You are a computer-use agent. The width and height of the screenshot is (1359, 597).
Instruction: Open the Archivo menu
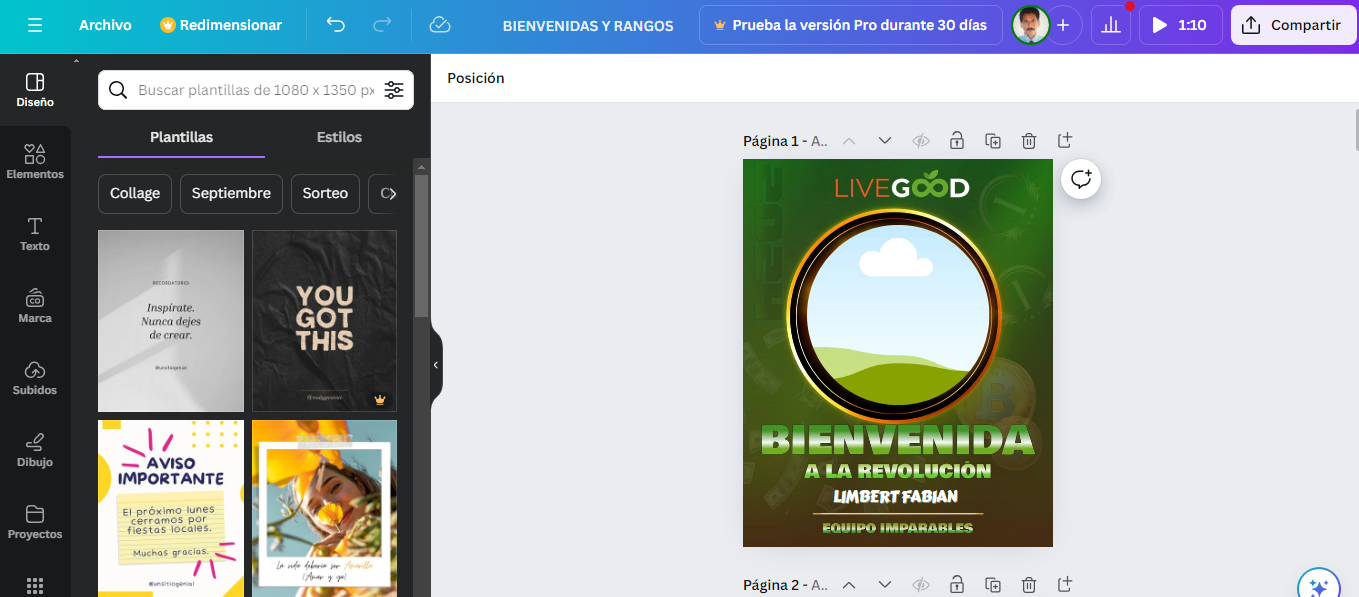click(x=105, y=25)
